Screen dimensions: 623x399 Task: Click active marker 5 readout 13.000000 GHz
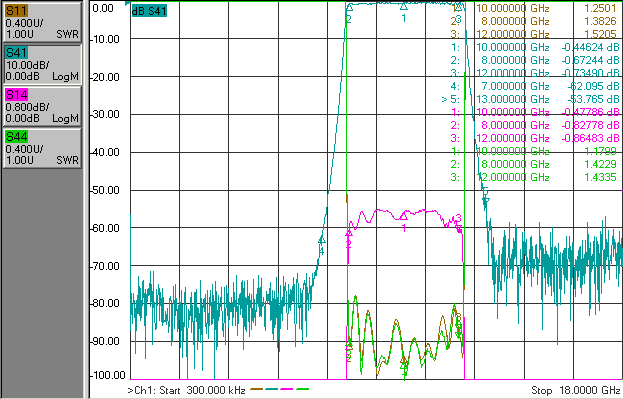(x=513, y=99)
